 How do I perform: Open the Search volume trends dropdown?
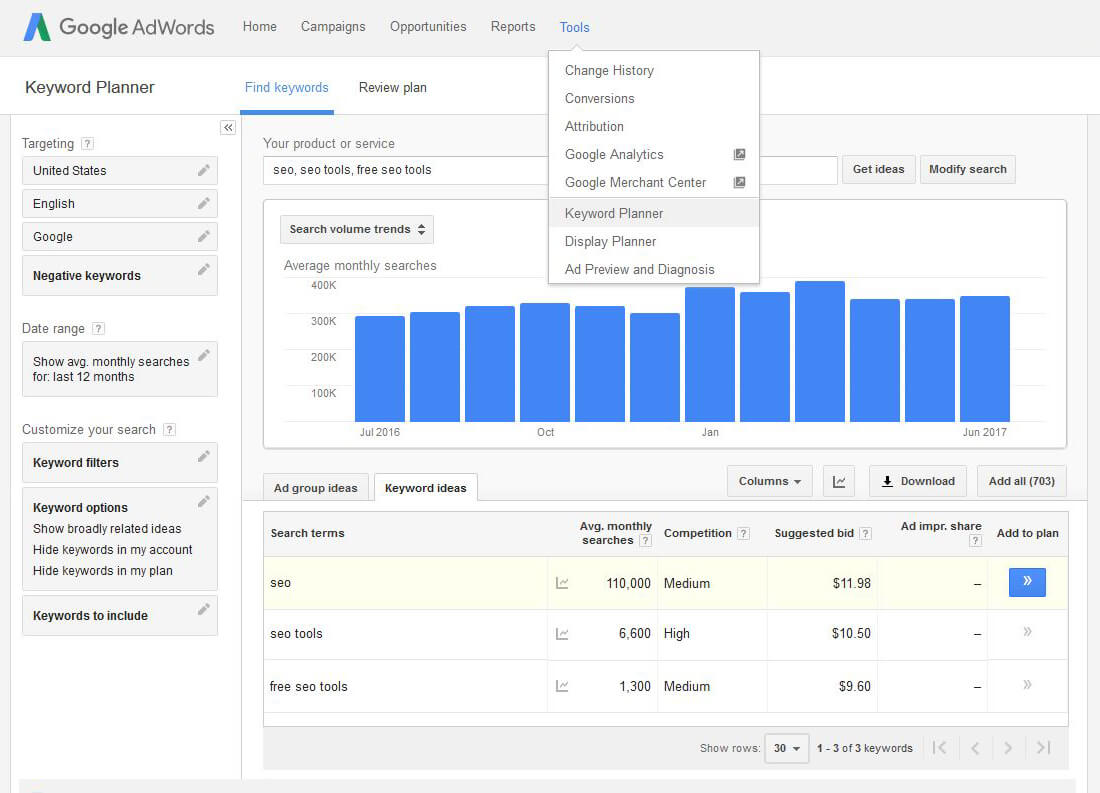(x=356, y=229)
